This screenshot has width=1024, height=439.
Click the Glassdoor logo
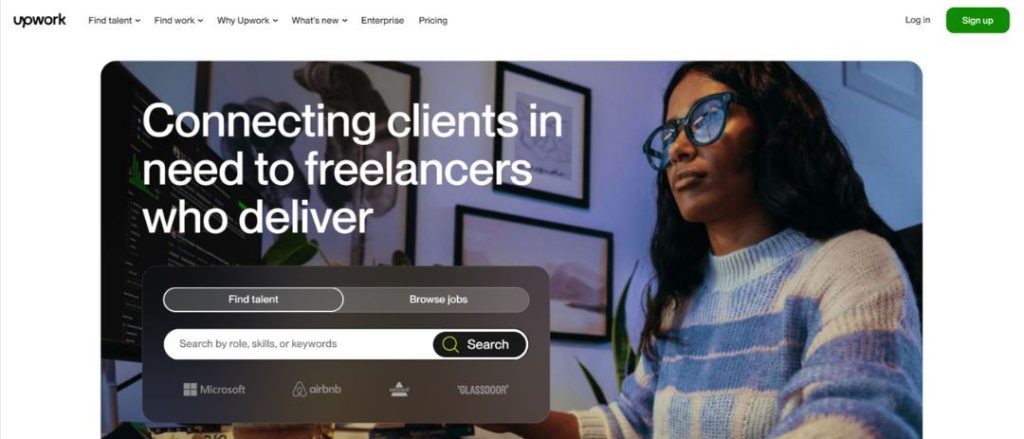pos(483,390)
